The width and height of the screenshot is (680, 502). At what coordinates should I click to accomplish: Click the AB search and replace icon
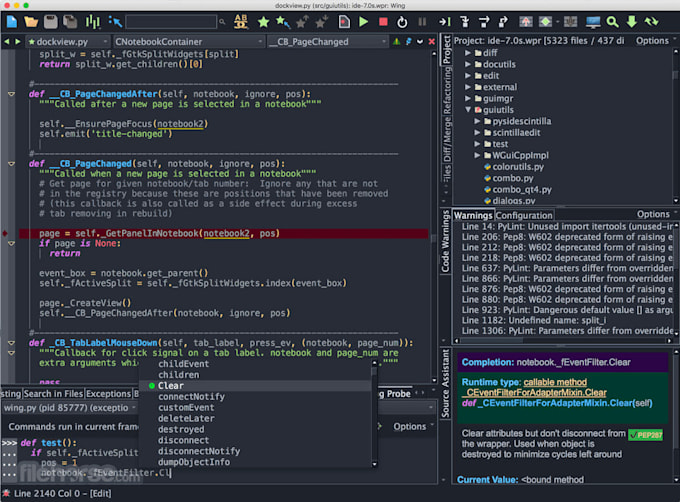coord(241,21)
